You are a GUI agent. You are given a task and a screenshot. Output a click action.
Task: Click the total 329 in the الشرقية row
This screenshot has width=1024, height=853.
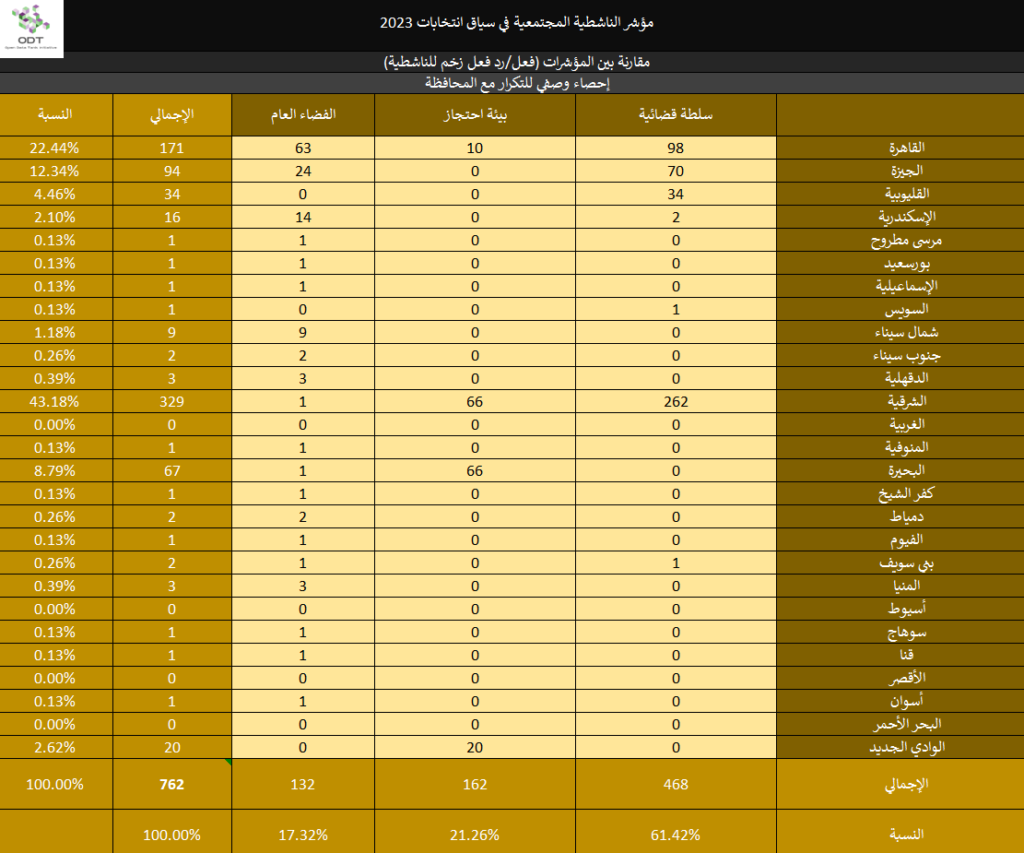(x=172, y=402)
